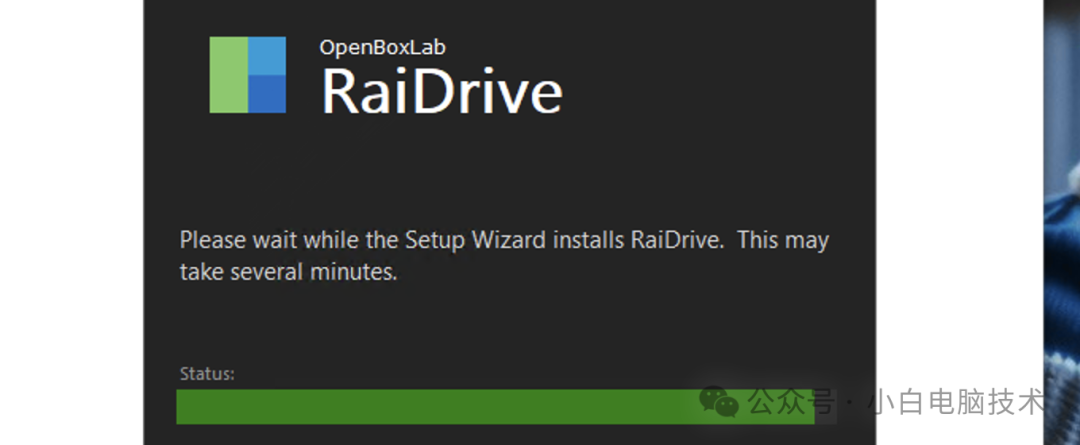Click the "Please wait while the Setup Wizard" line

tap(504, 241)
